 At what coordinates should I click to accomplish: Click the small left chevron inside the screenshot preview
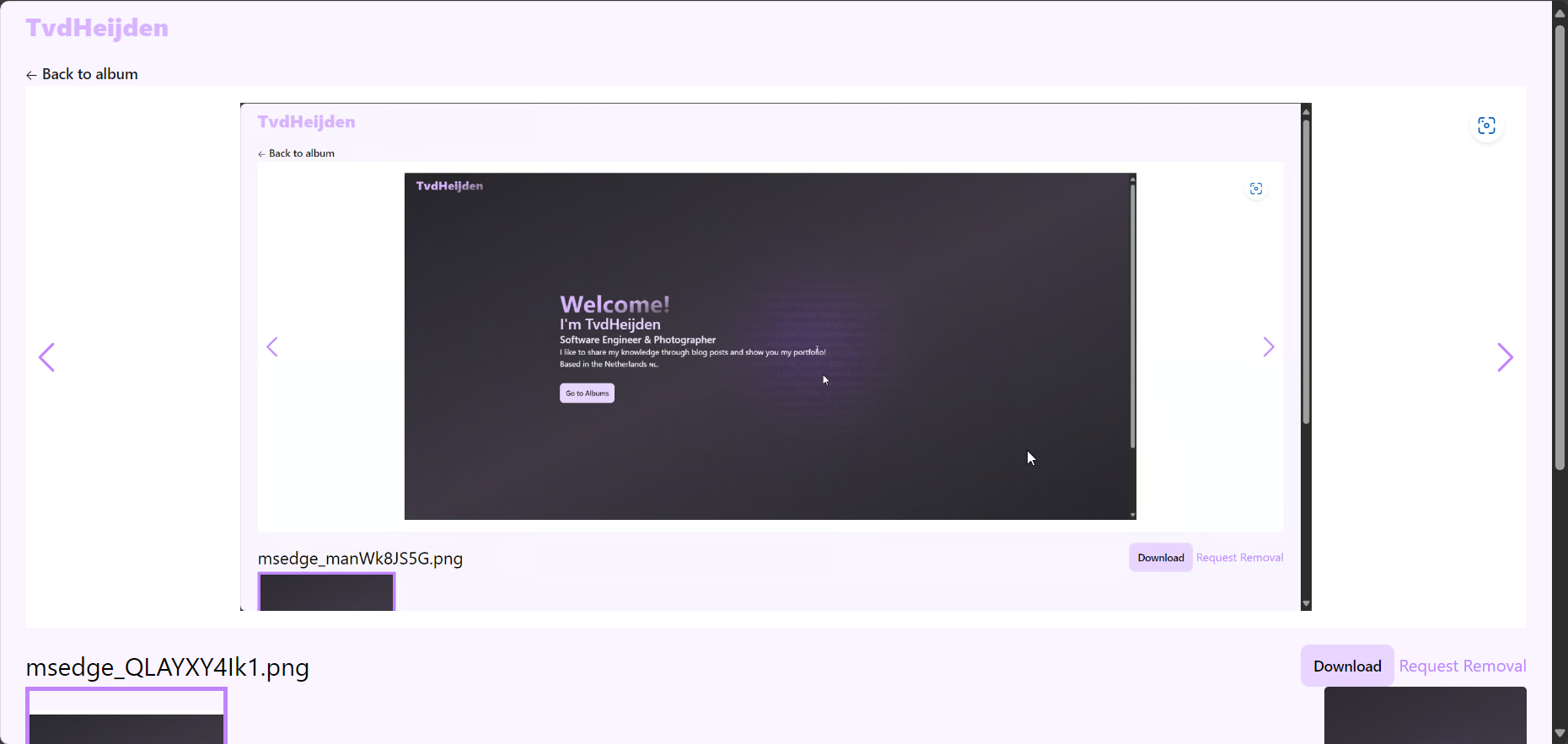272,347
